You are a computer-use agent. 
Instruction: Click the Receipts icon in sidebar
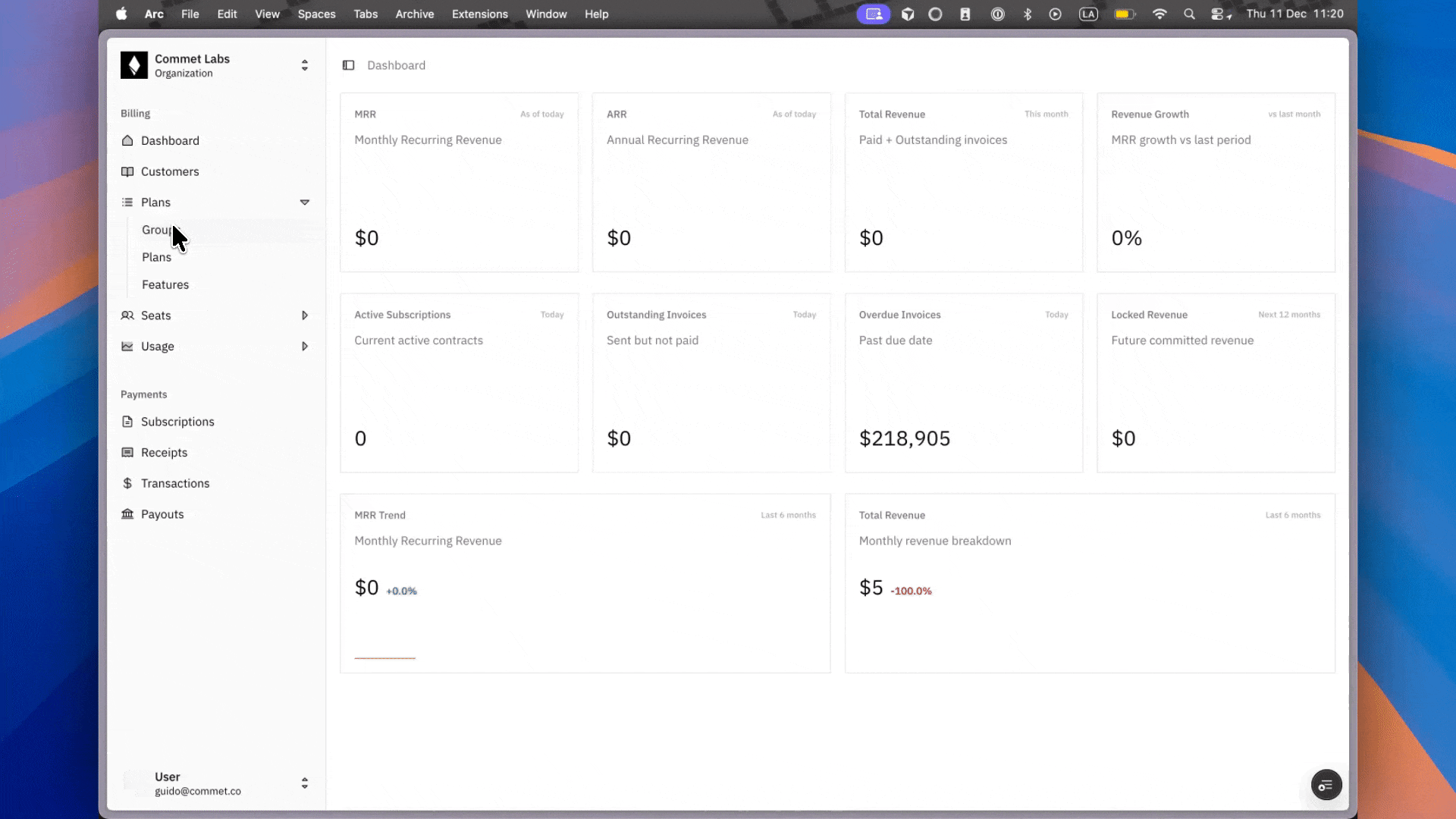click(127, 453)
